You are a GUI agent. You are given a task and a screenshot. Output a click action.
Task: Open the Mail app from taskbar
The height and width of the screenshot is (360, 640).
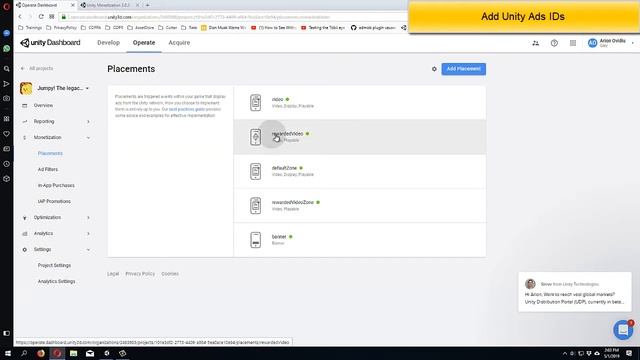point(90,353)
